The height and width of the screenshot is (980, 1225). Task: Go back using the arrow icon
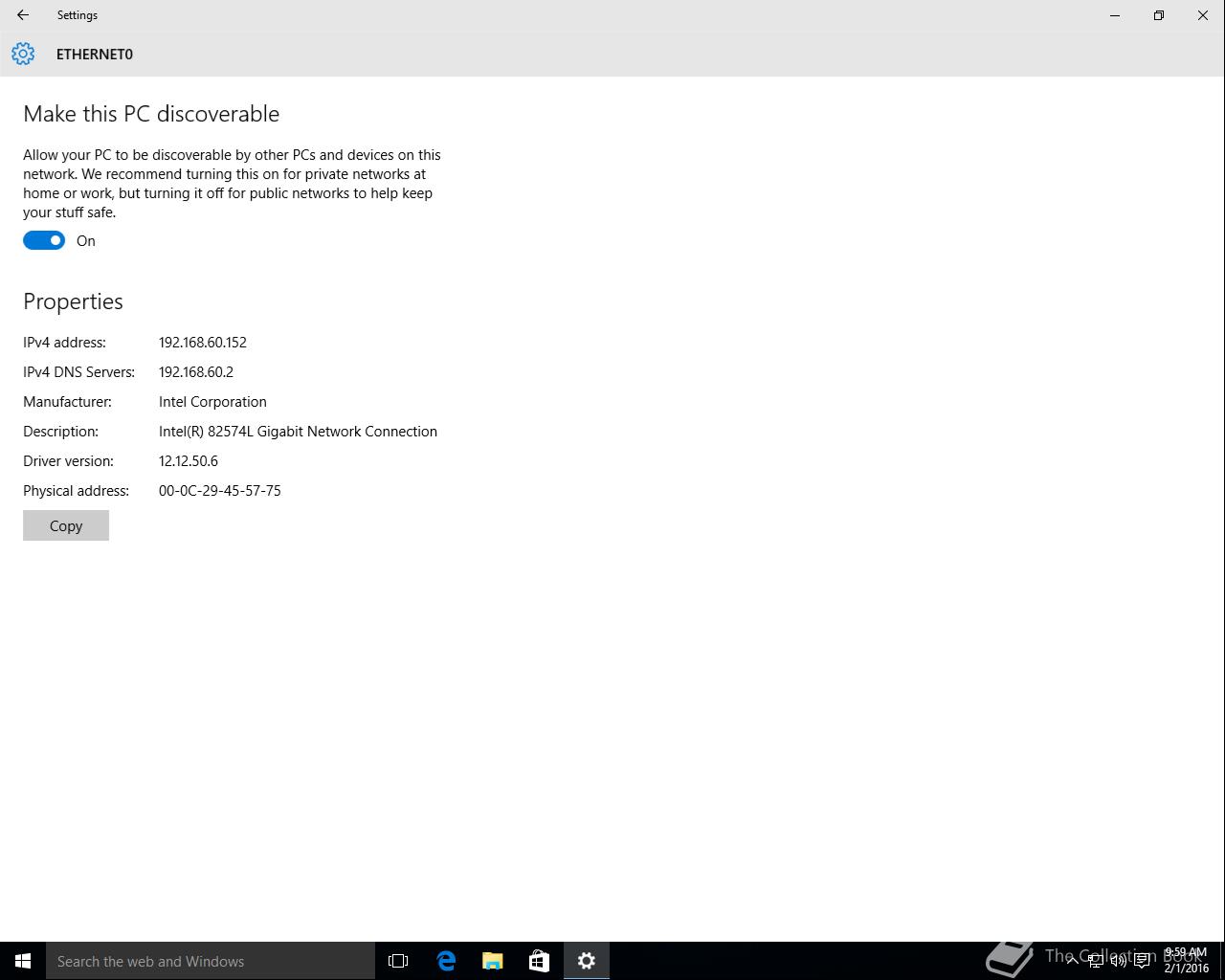23,15
